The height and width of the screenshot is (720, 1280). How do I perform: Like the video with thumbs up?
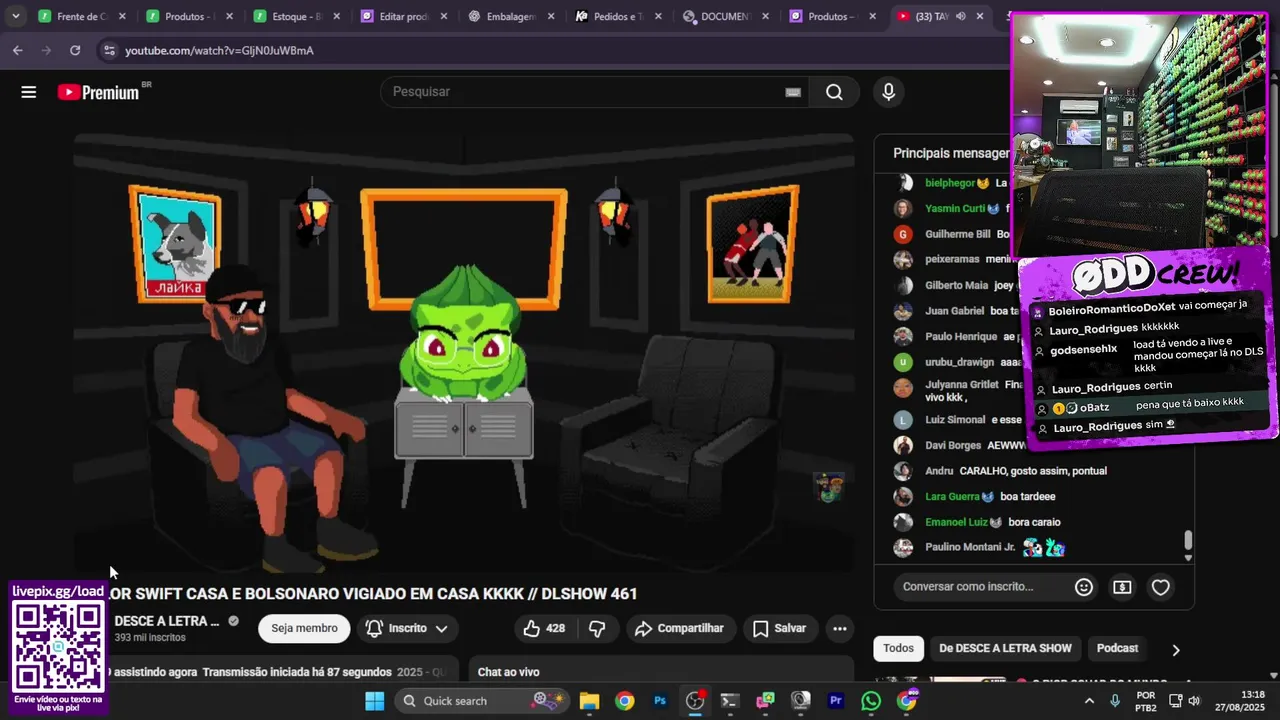point(543,628)
